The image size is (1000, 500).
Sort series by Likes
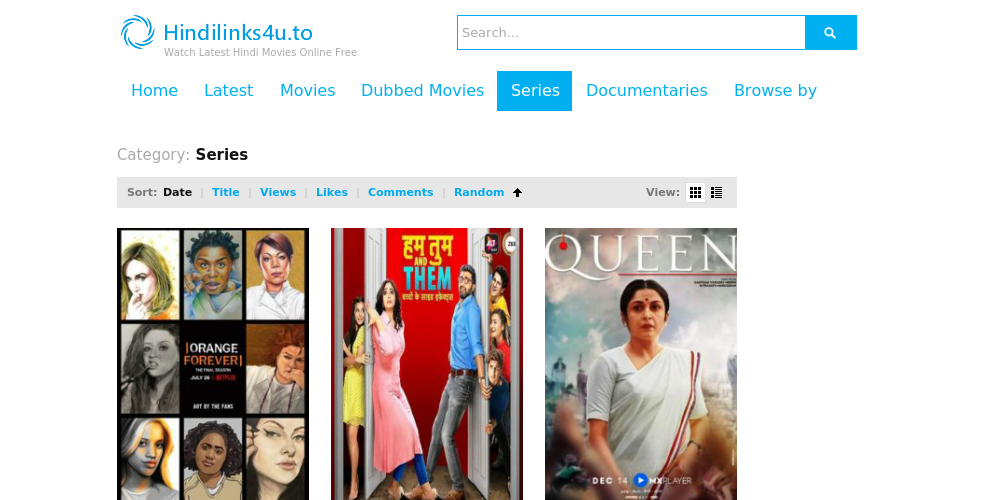tap(332, 193)
